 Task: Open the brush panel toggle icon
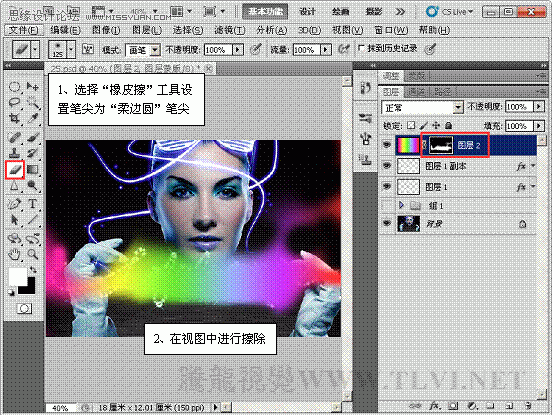click(x=87, y=49)
